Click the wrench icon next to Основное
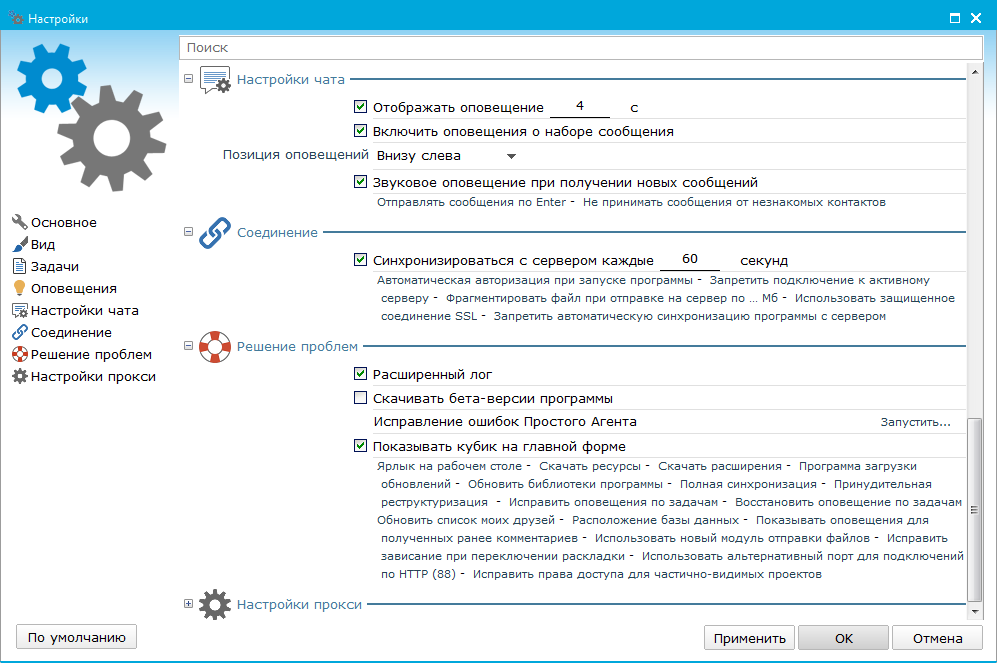This screenshot has height=663, width=997. point(19,223)
